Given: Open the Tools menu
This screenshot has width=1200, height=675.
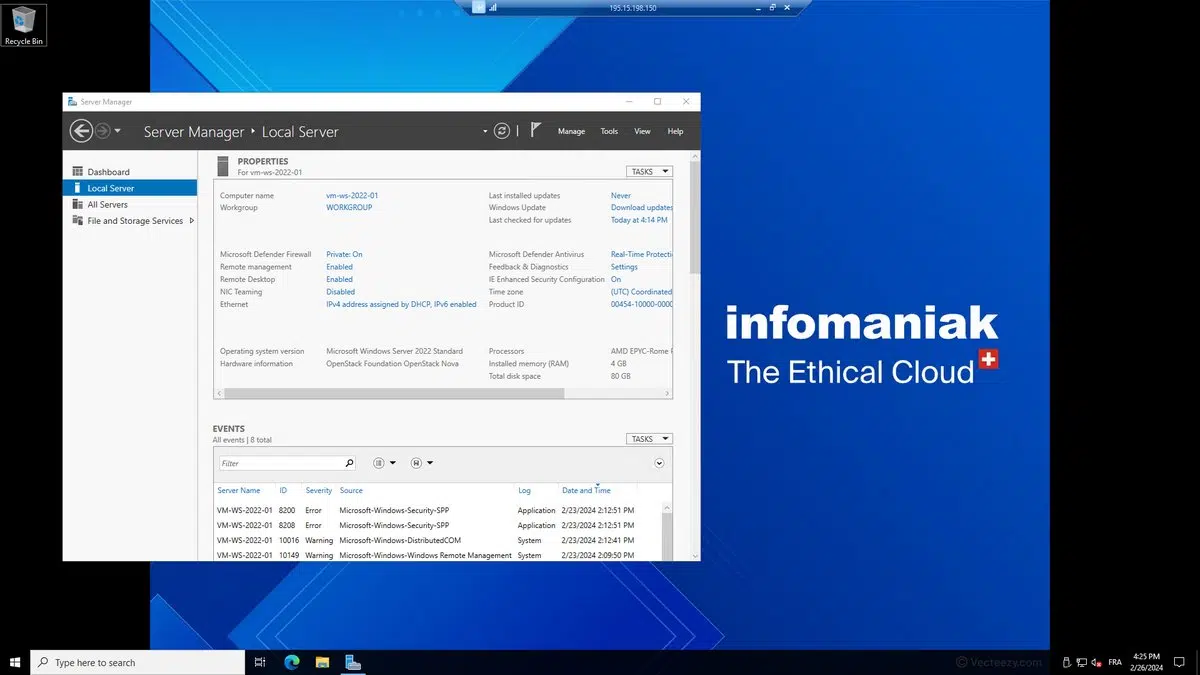Looking at the screenshot, I should click(609, 131).
